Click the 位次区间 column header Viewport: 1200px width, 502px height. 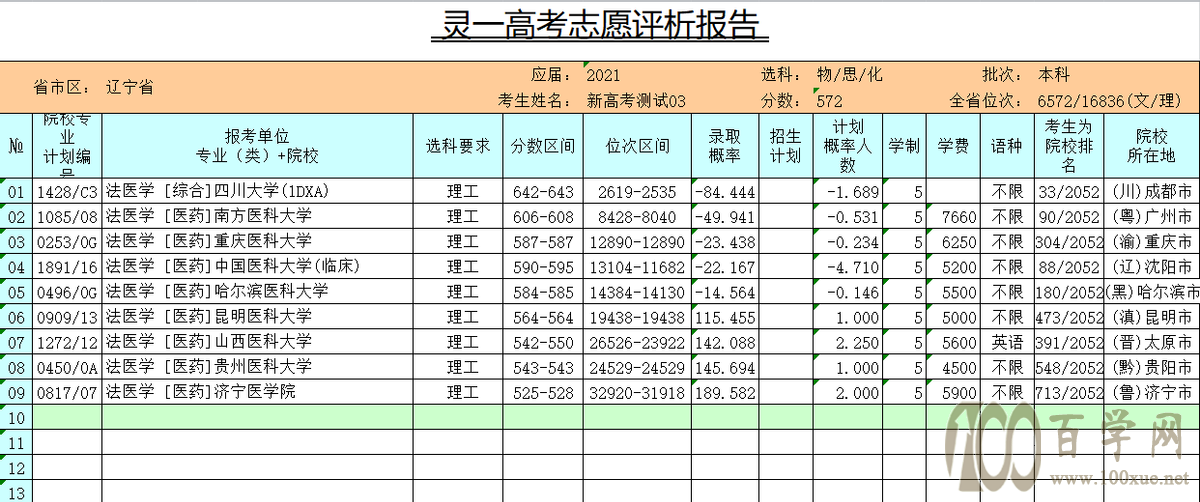(638, 146)
